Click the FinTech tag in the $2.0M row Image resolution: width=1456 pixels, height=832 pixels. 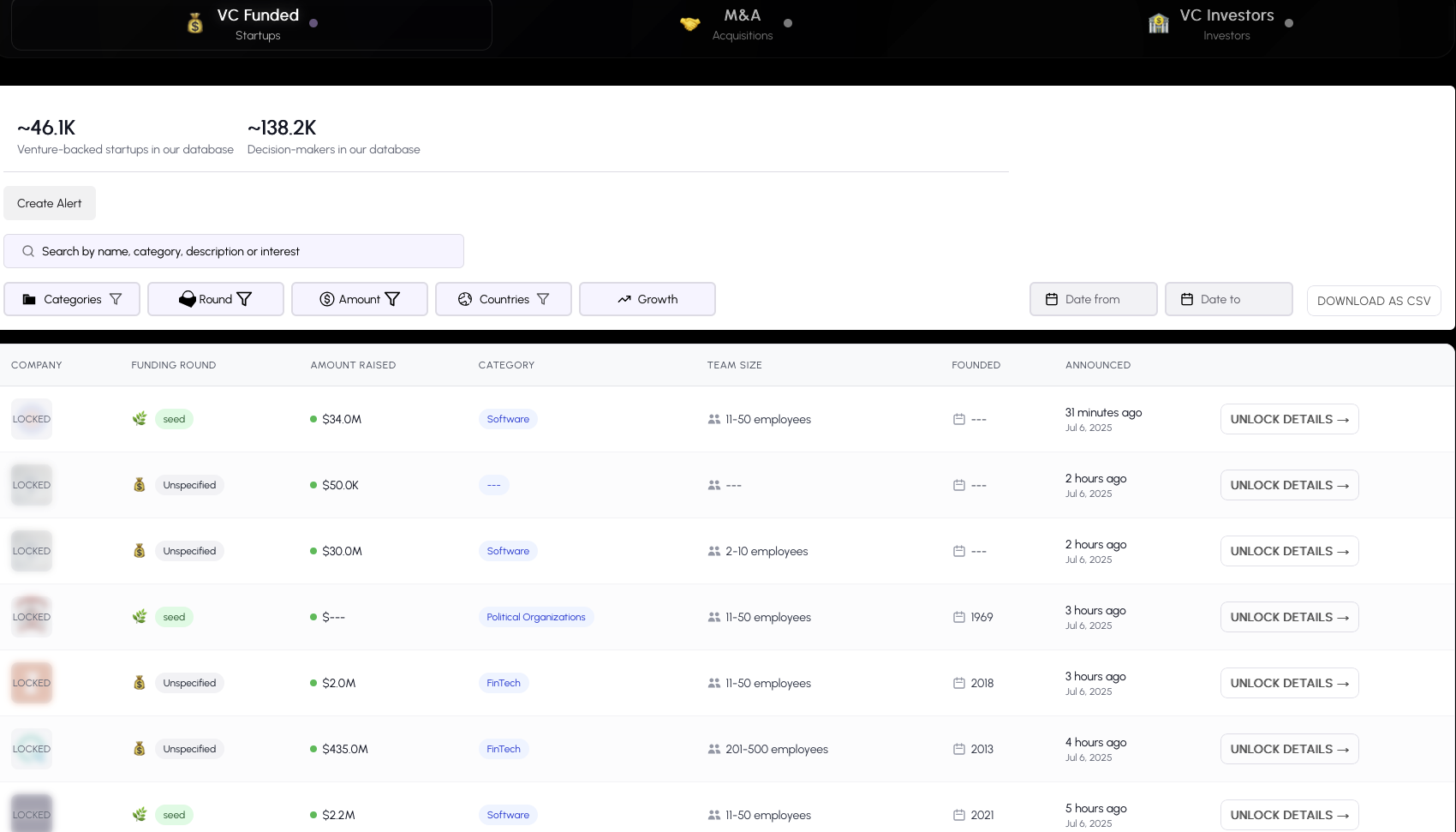point(504,683)
